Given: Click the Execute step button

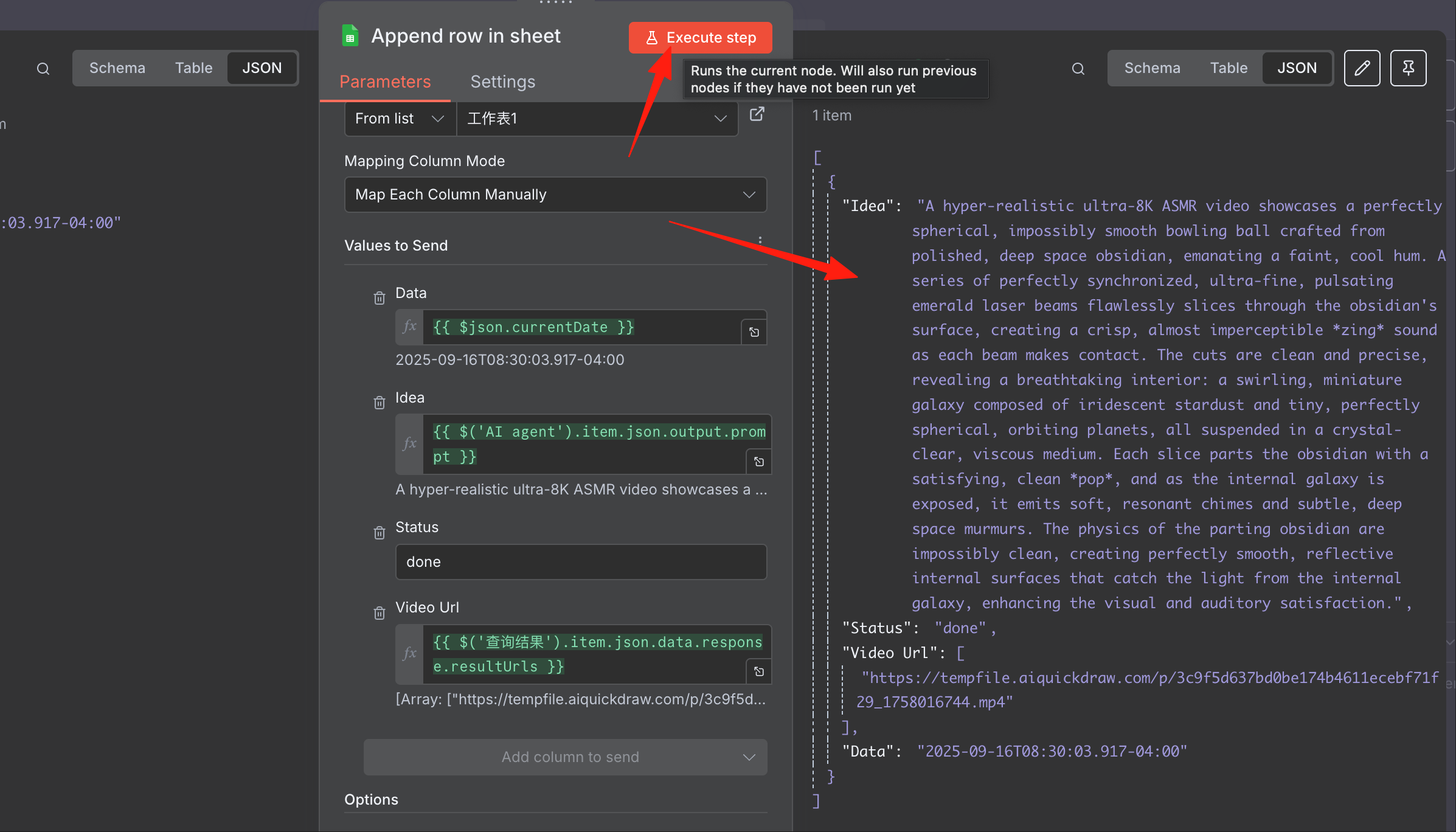Looking at the screenshot, I should tap(700, 38).
